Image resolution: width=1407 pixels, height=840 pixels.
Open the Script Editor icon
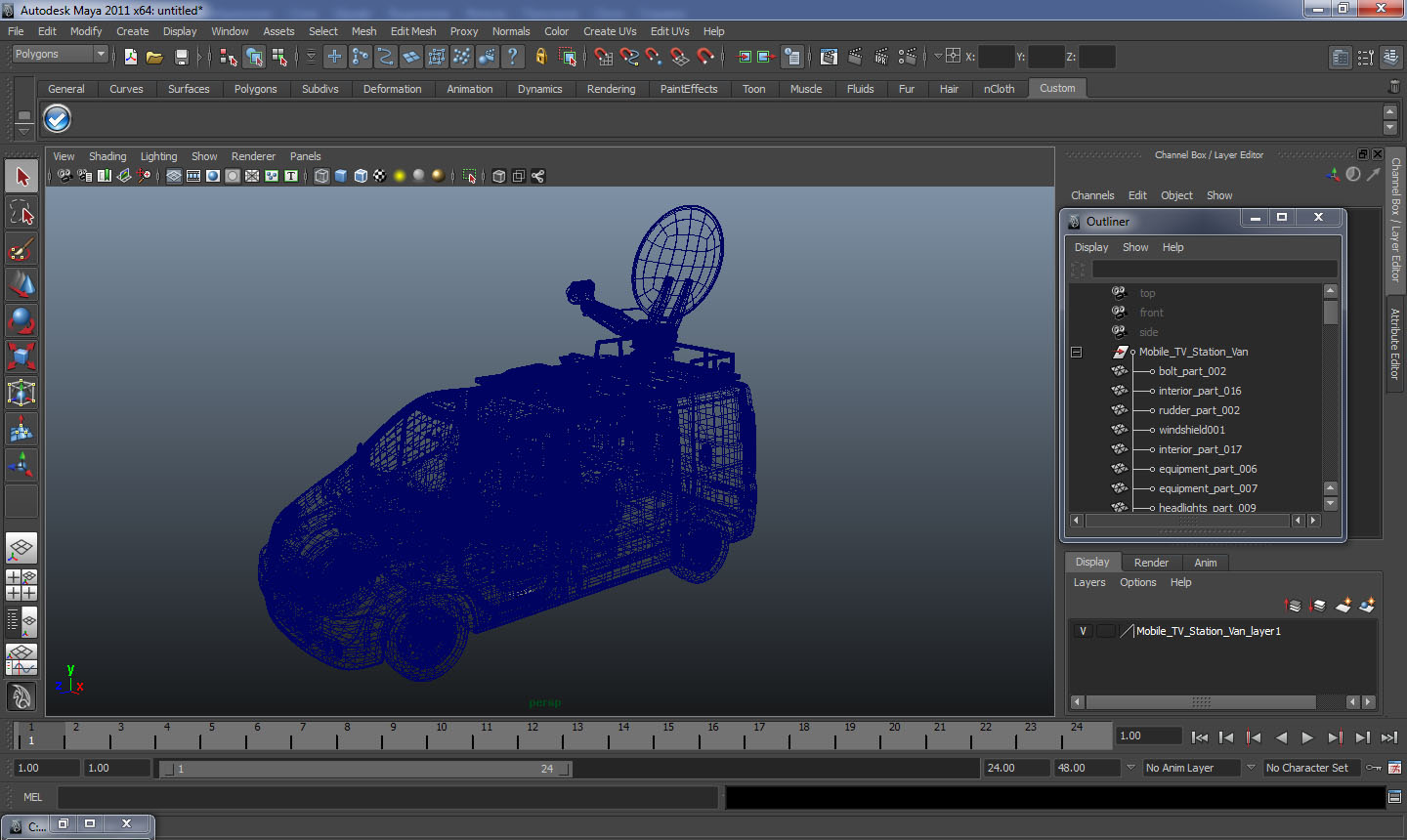pos(1394,797)
